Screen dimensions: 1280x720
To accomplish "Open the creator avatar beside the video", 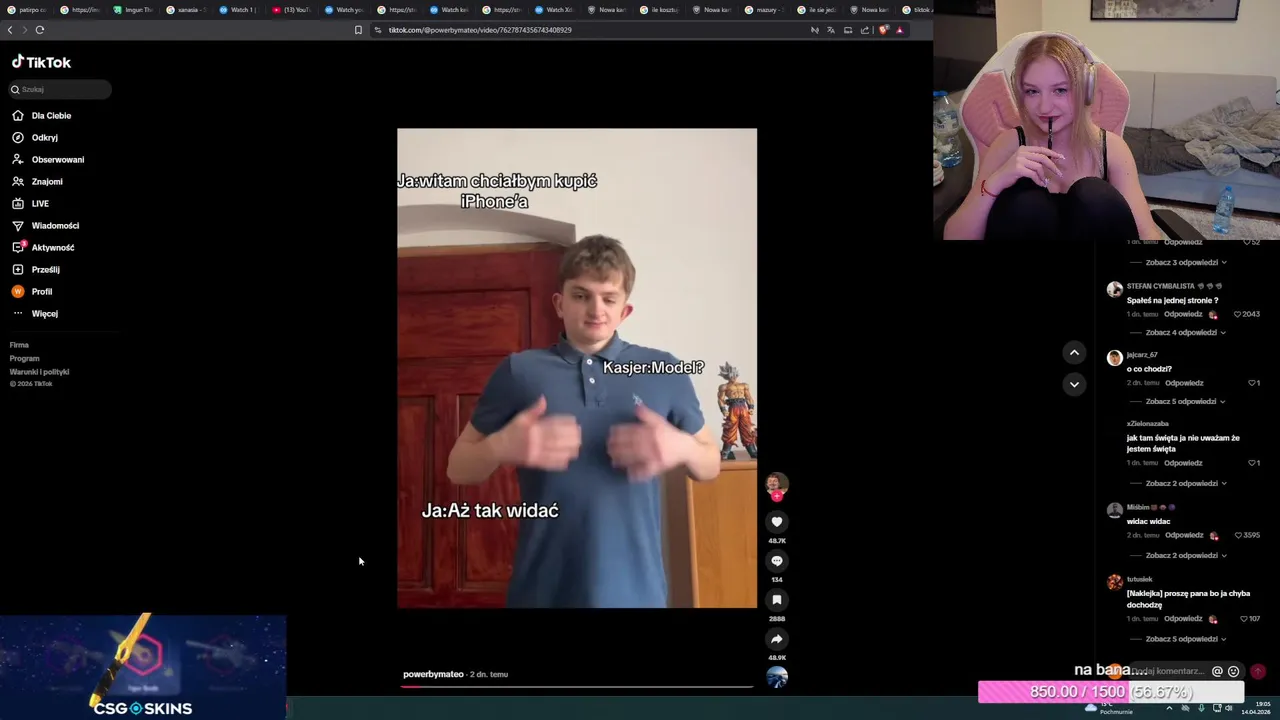I will point(777,485).
